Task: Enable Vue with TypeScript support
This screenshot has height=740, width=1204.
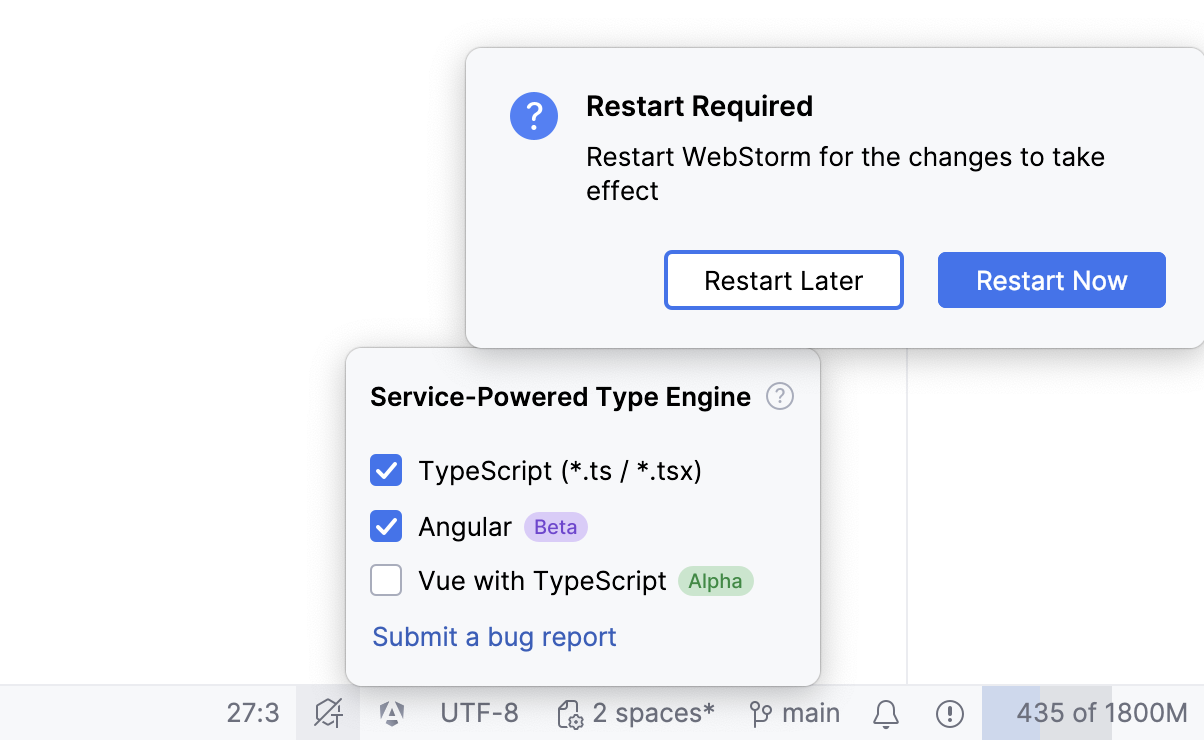Action: [x=386, y=580]
